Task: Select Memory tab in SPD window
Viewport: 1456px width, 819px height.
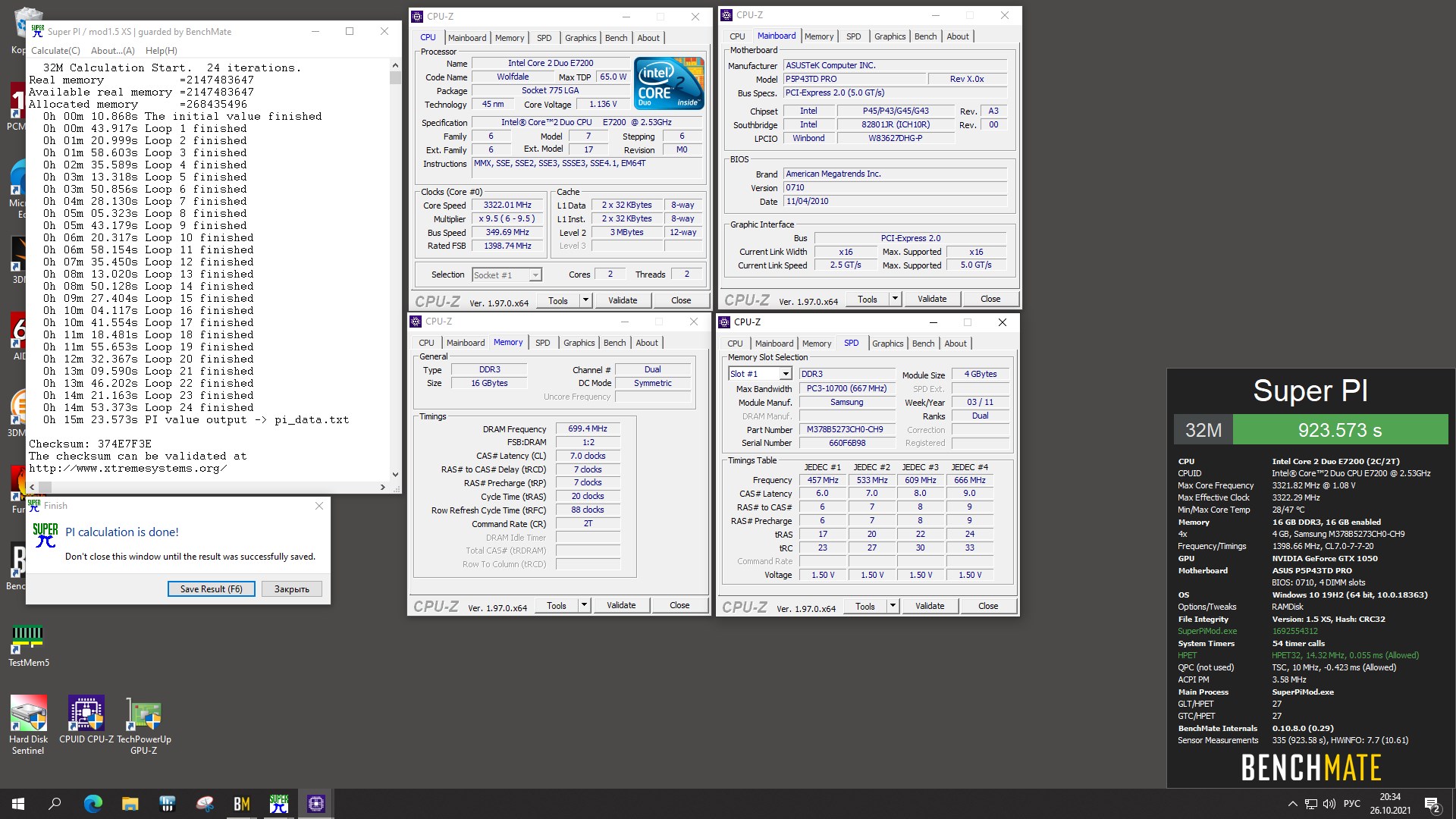Action: pyautogui.click(x=817, y=344)
